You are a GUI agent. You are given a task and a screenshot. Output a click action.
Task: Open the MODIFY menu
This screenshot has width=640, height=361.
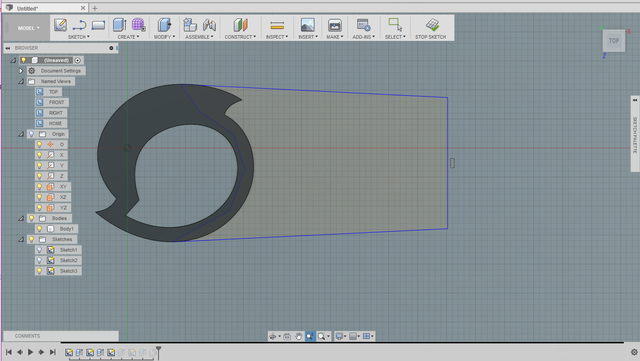point(164,37)
